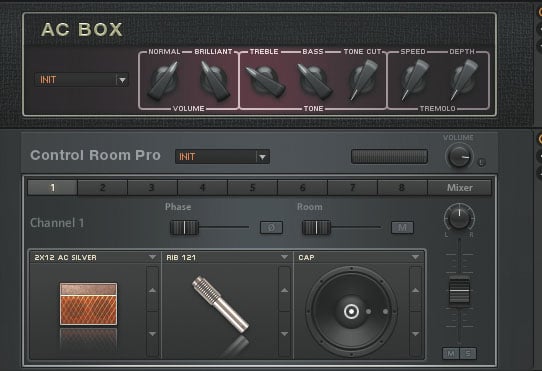
Task: Select next cabinet with down arrow
Action: coord(152,334)
